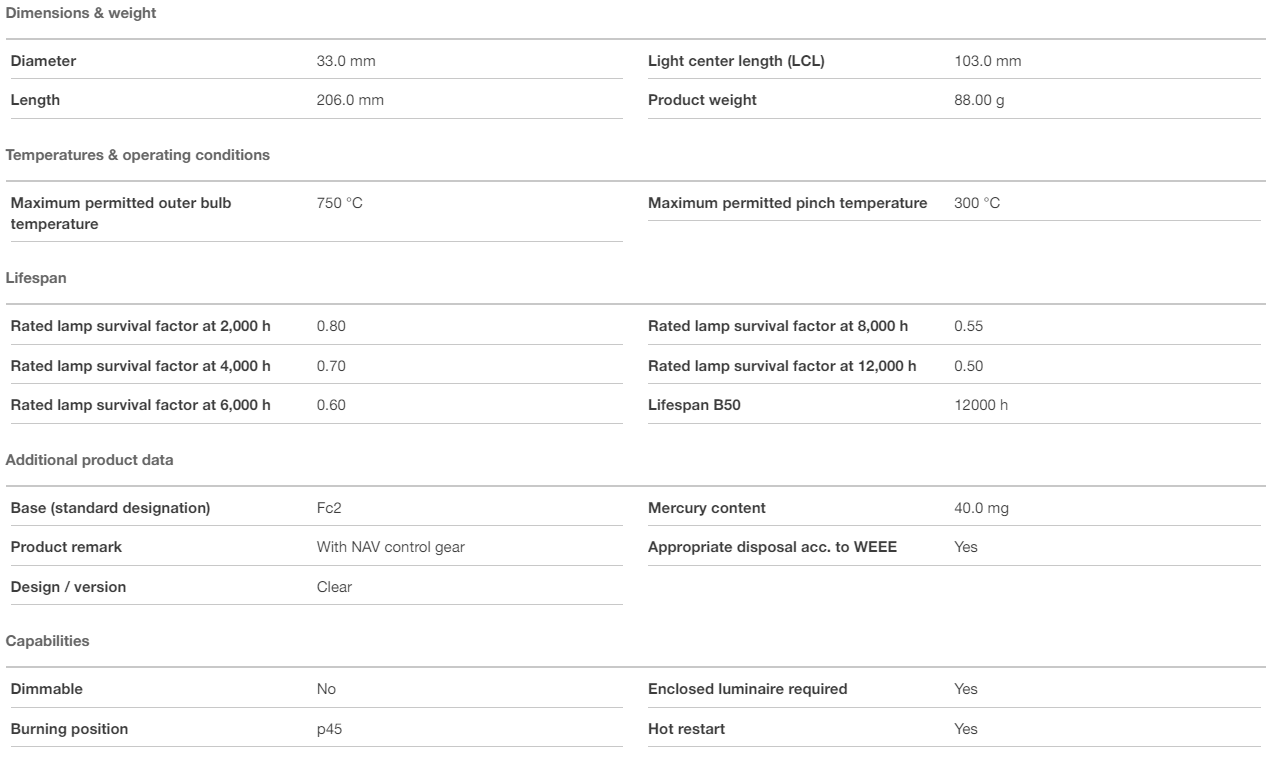Click the Maximum permitted pinch temperature label
The height and width of the screenshot is (758, 1280).
pos(787,203)
